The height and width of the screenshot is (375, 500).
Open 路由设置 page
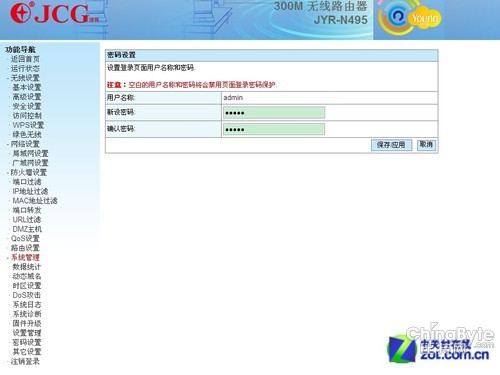tap(25, 248)
